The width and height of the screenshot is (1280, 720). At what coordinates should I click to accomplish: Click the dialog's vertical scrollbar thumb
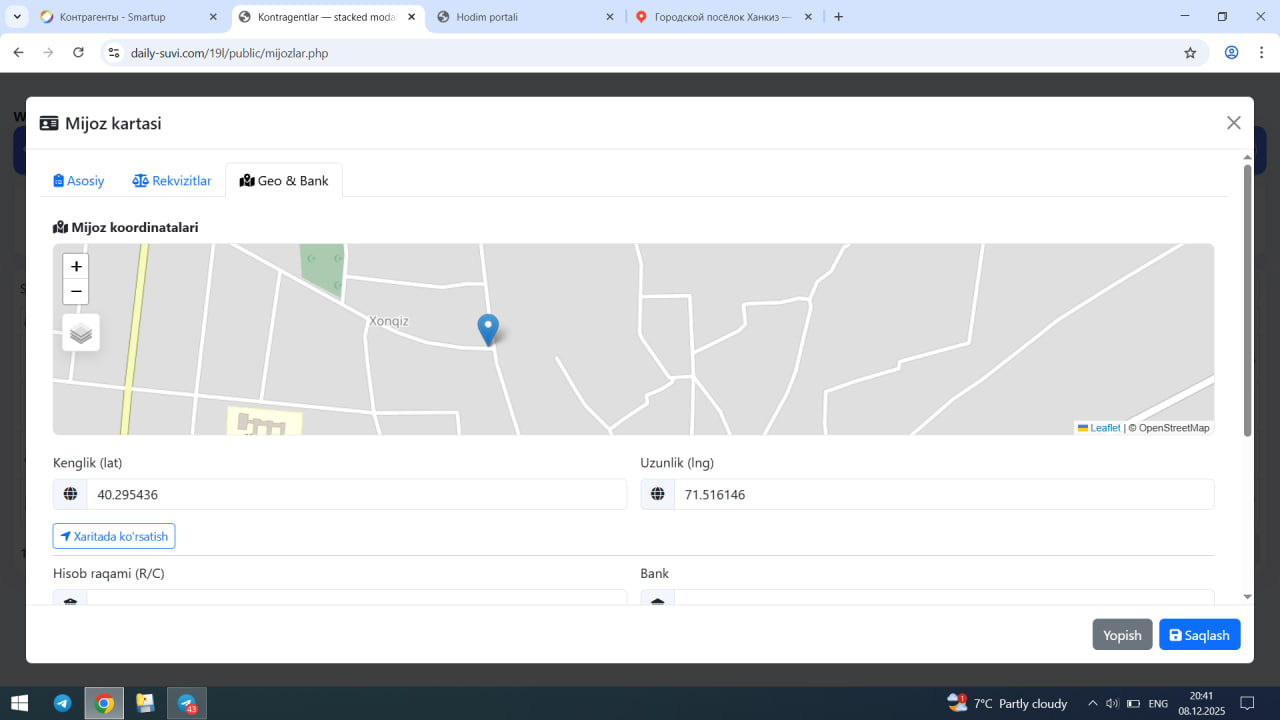[x=1247, y=300]
